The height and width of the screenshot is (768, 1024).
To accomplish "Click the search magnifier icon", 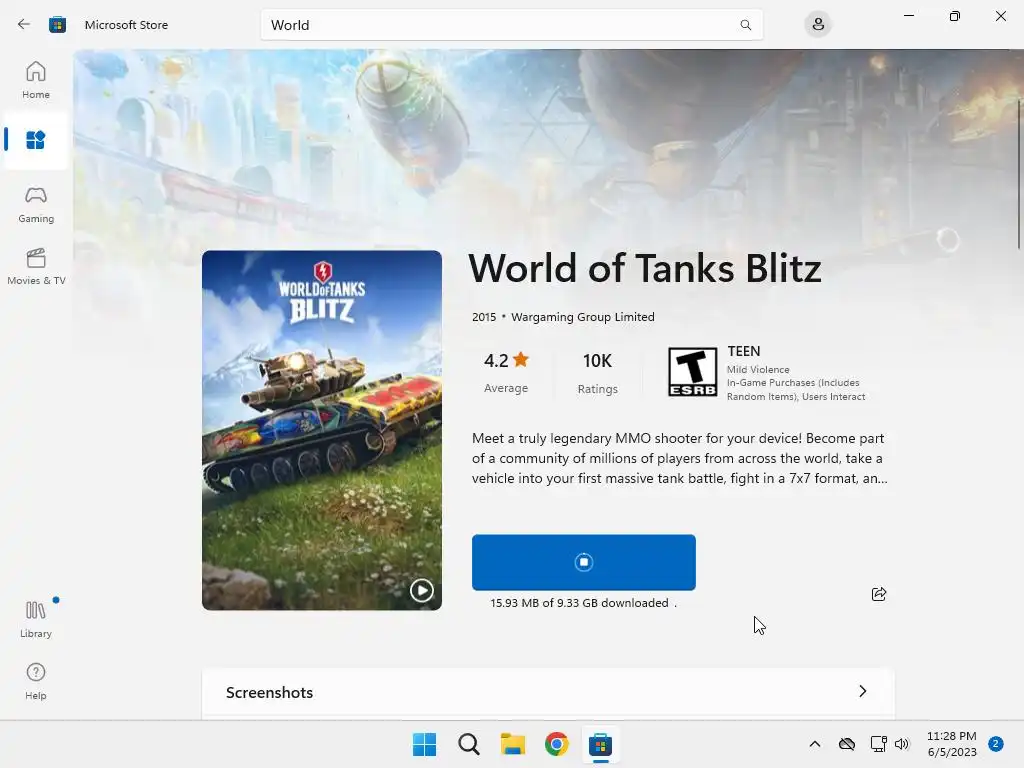I will tap(745, 25).
